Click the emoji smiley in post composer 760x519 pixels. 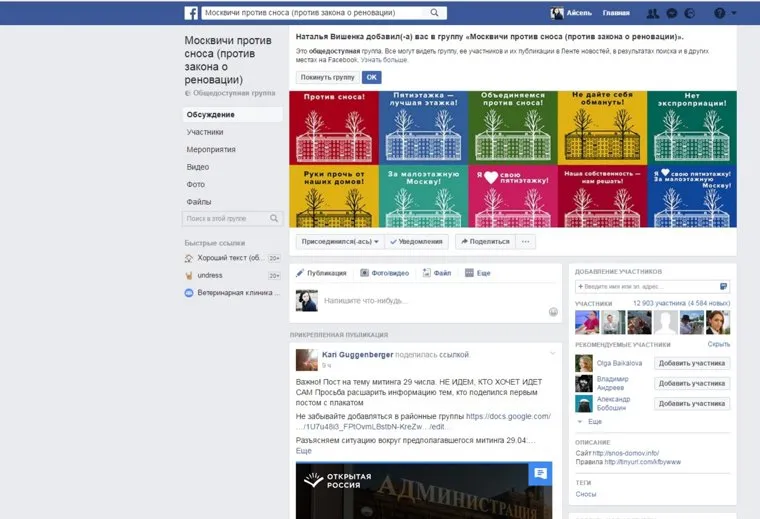[553, 312]
